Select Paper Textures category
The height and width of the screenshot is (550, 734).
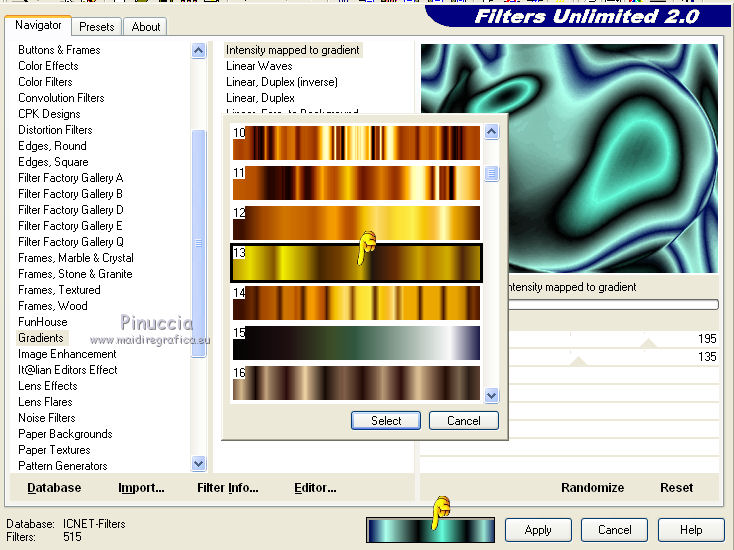click(x=54, y=450)
